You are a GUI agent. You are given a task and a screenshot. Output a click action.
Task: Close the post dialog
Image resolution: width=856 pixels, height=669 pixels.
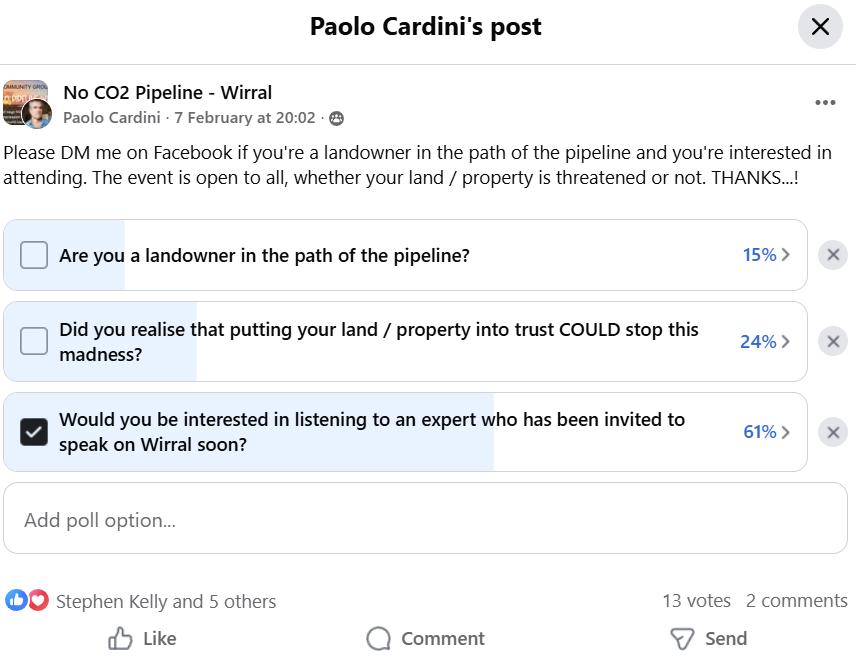(x=820, y=27)
